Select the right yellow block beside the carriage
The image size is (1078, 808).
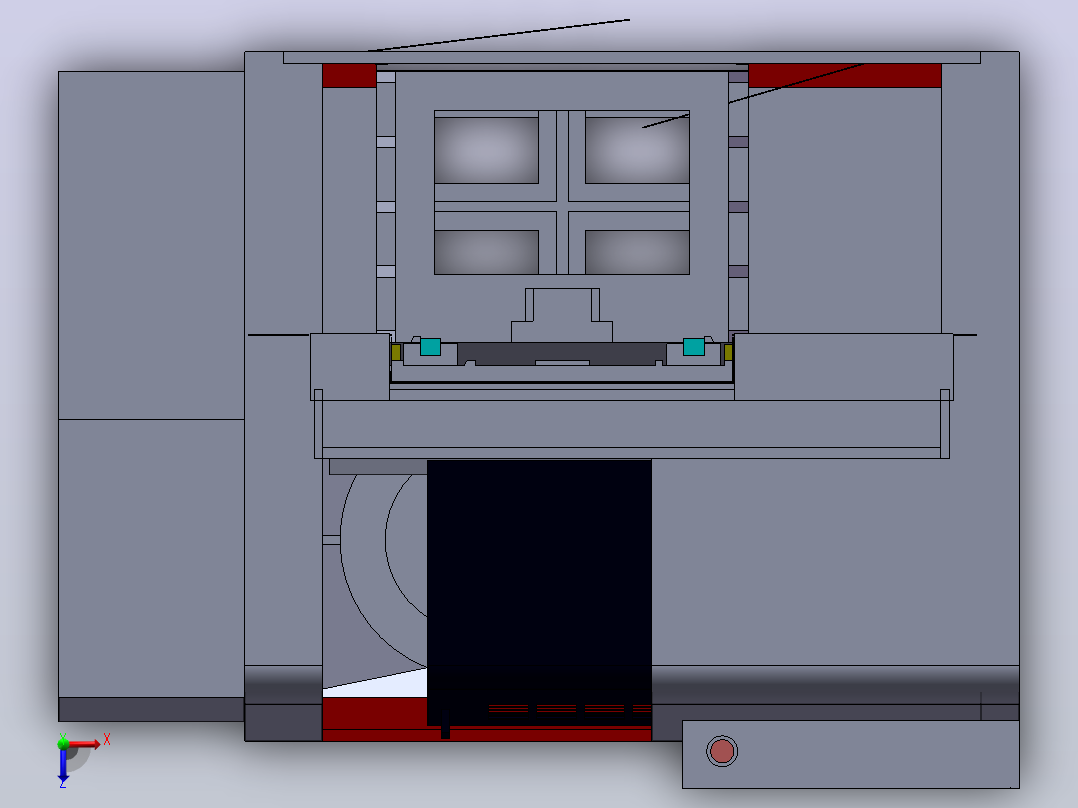[x=728, y=352]
